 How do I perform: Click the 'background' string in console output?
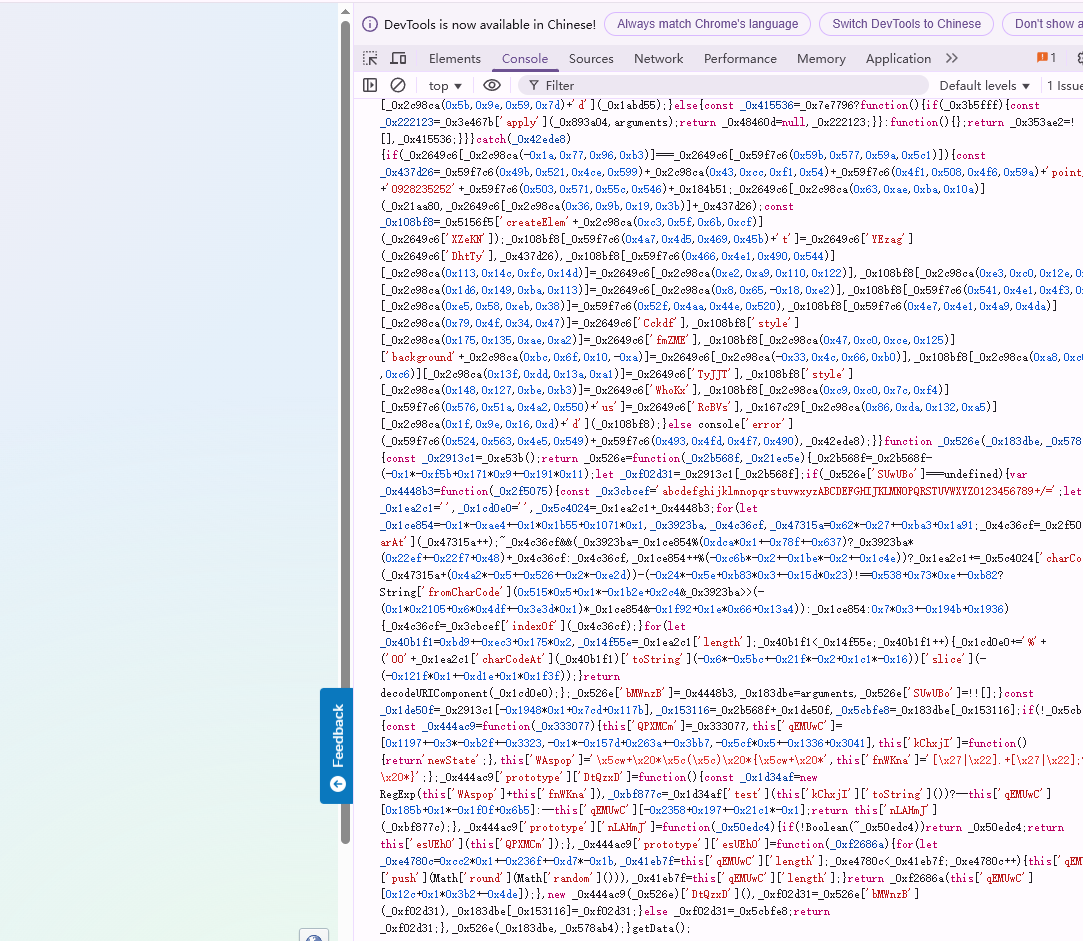pos(421,357)
